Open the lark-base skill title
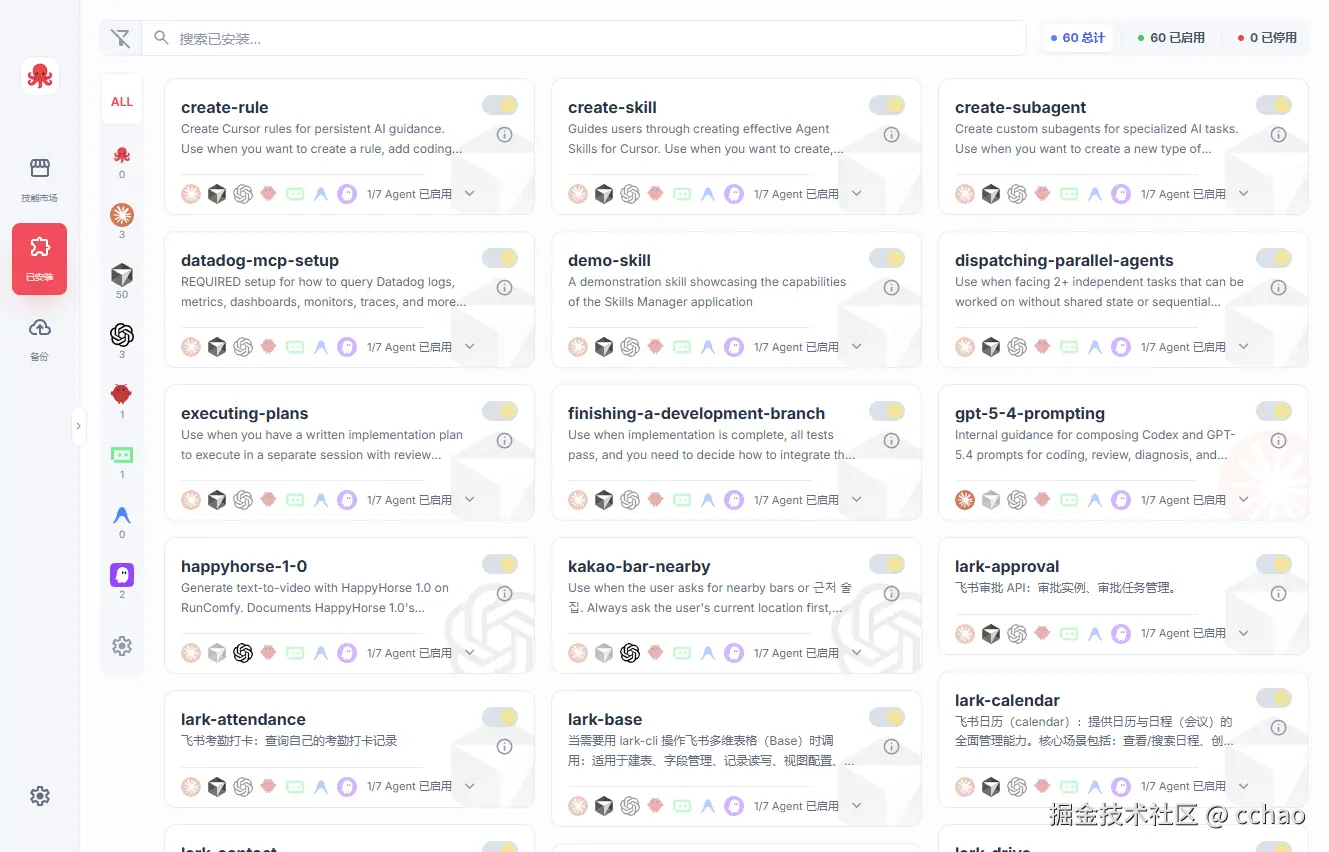Screen dimensions: 1329x852 coord(605,720)
